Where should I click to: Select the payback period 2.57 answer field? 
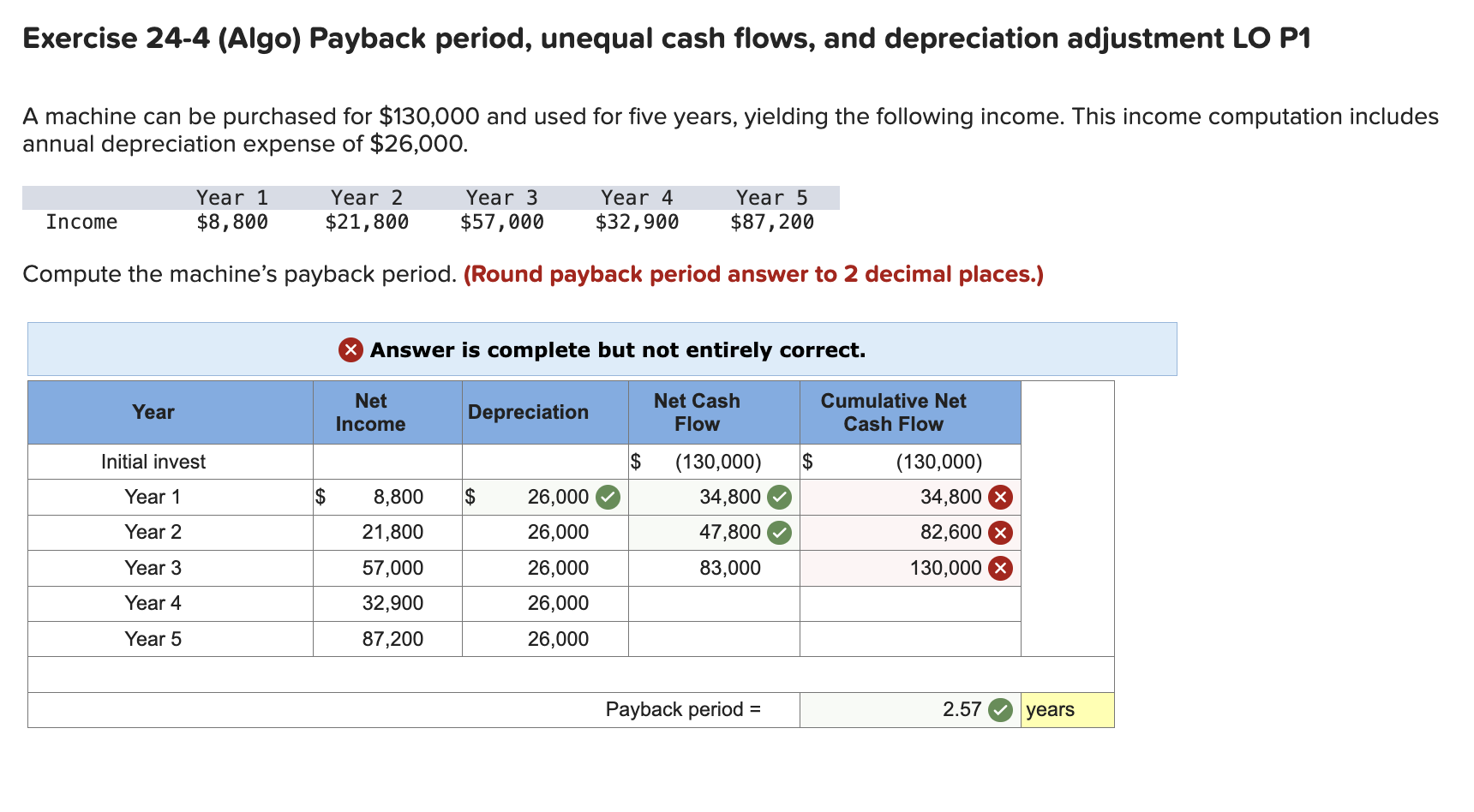point(910,710)
